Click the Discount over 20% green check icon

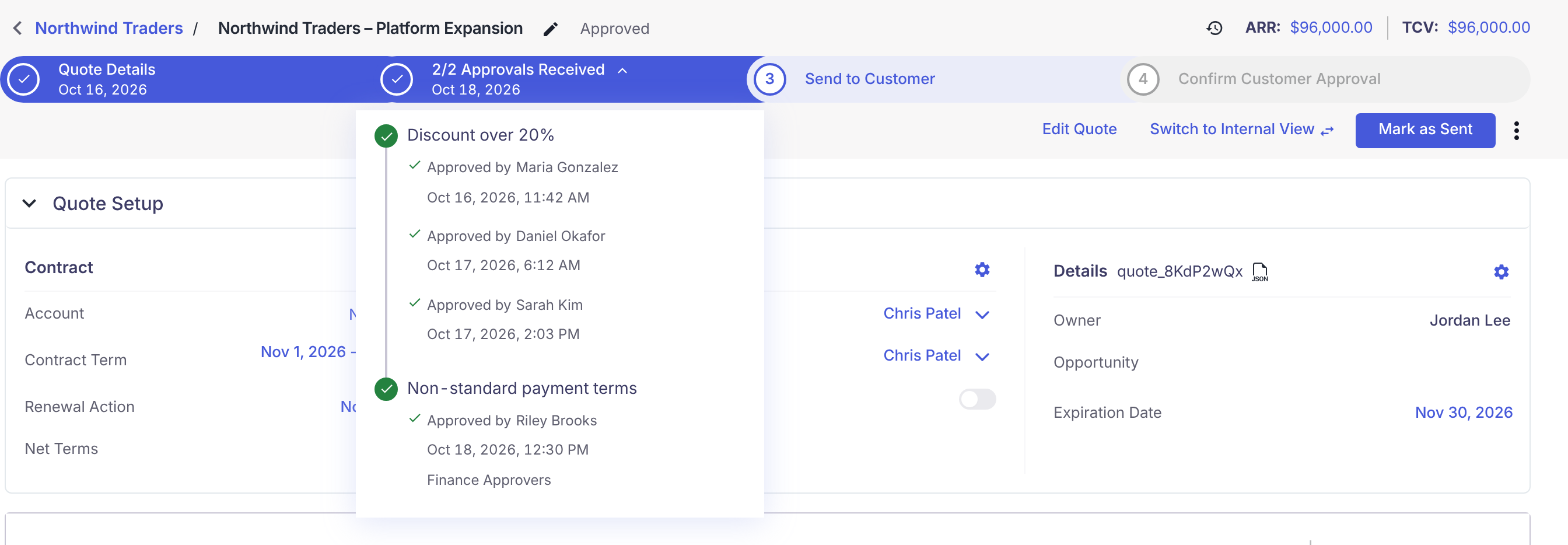[x=386, y=136]
